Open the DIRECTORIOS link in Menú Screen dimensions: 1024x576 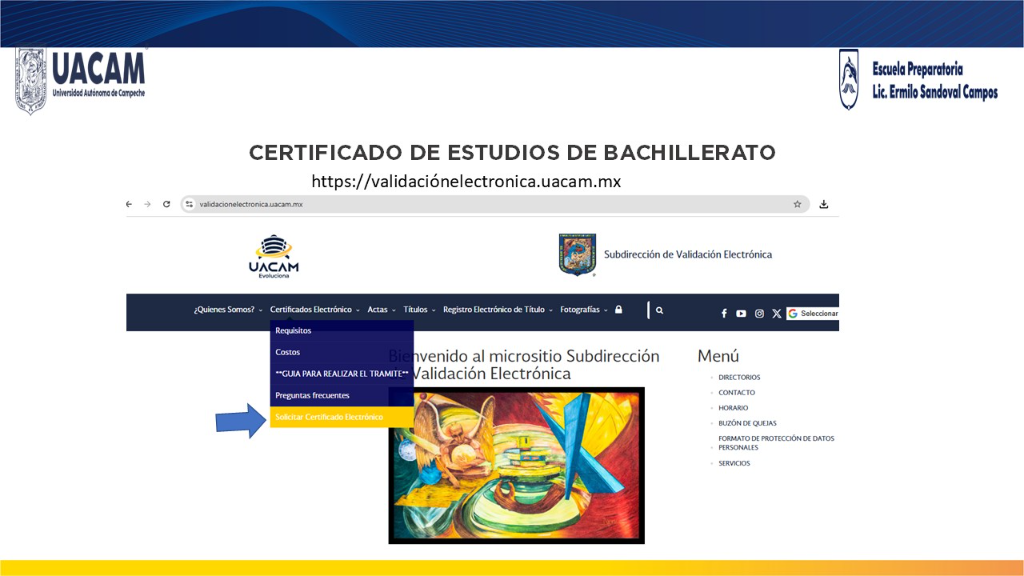[x=739, y=377]
